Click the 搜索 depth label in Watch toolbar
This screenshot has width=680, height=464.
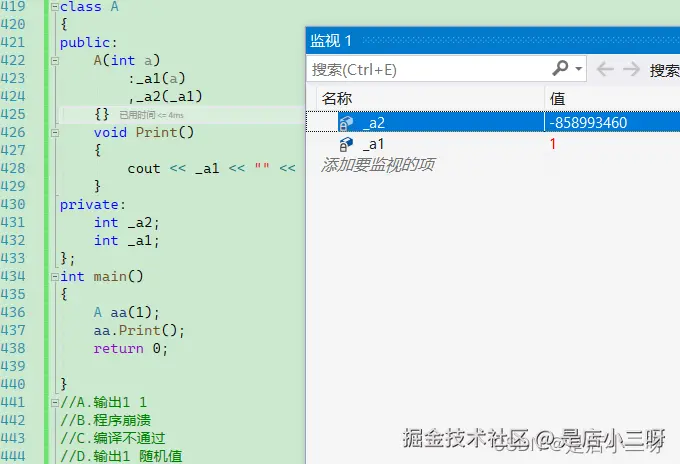pos(664,70)
